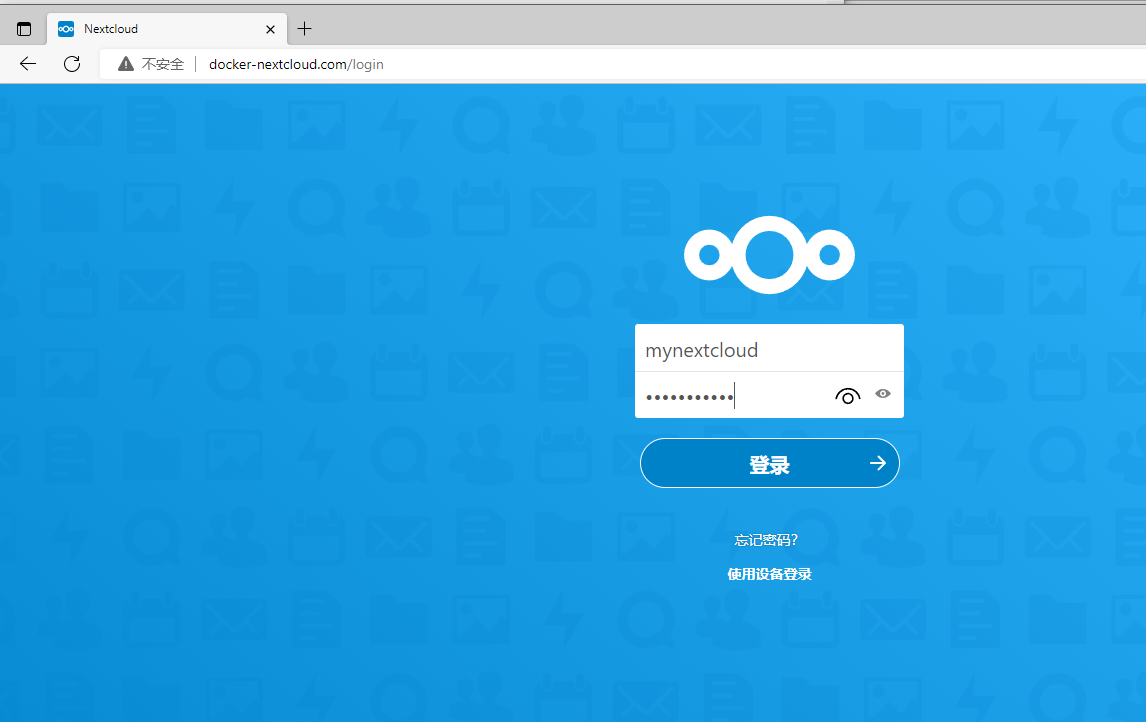Close the Nextcloud tab
Viewport: 1146px width, 722px height.
tap(270, 29)
